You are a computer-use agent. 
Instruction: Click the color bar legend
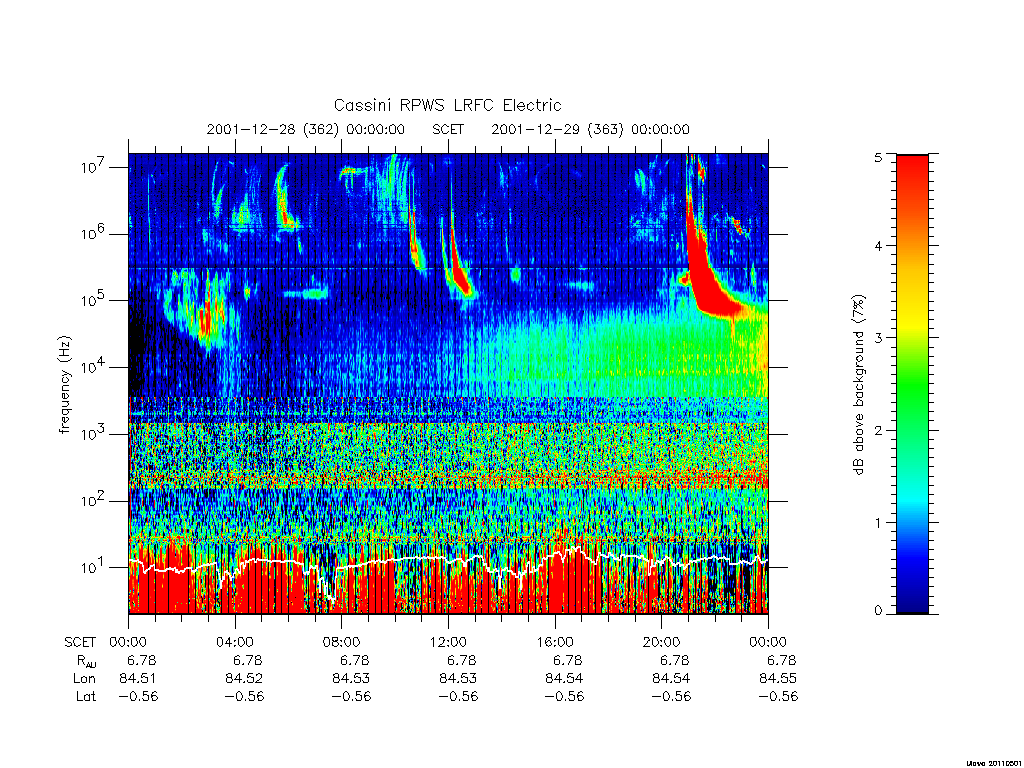(x=912, y=384)
